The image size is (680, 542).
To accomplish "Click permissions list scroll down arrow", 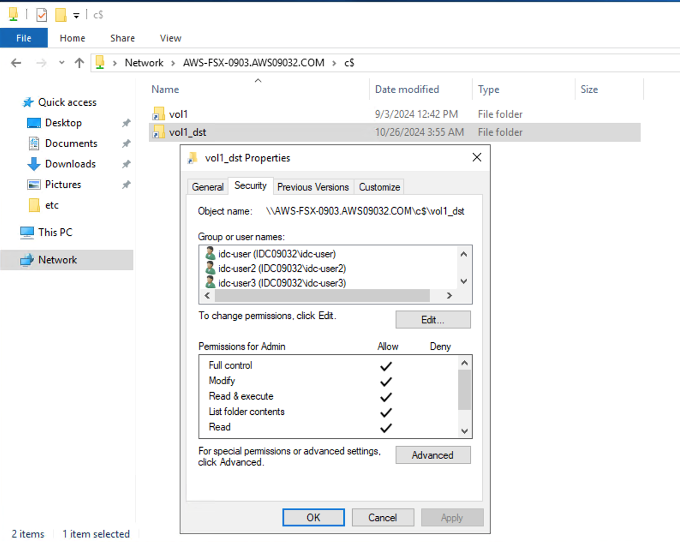I will tap(464, 431).
